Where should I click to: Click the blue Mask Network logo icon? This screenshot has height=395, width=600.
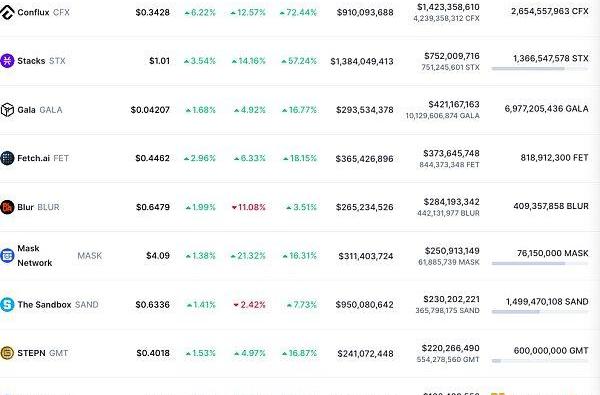(x=7, y=255)
